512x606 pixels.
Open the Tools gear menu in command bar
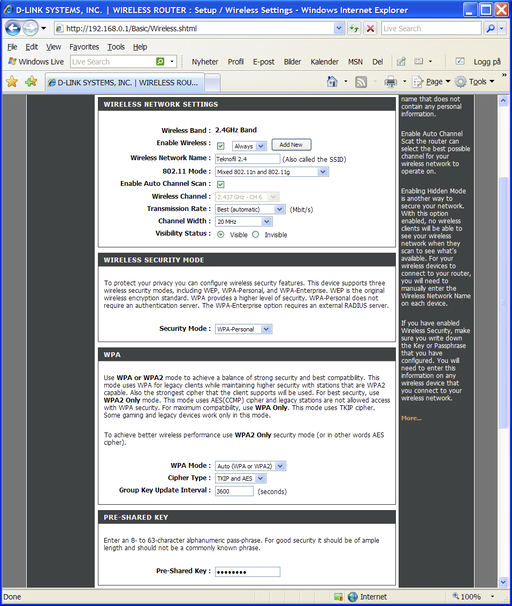(475, 82)
